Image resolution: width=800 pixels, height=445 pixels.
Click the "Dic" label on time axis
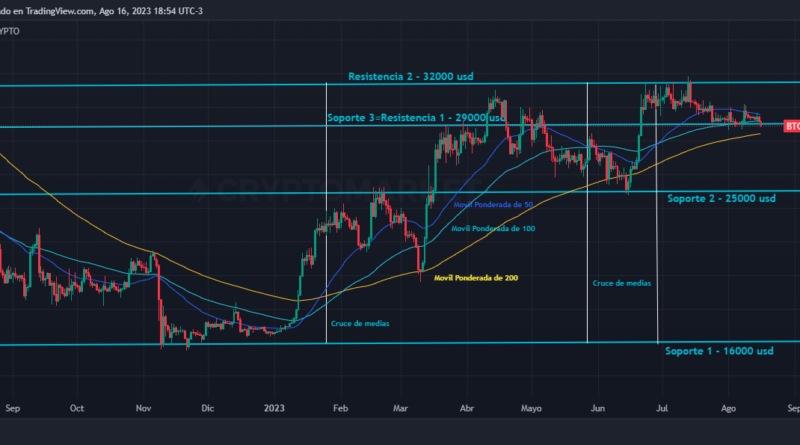[x=208, y=408]
